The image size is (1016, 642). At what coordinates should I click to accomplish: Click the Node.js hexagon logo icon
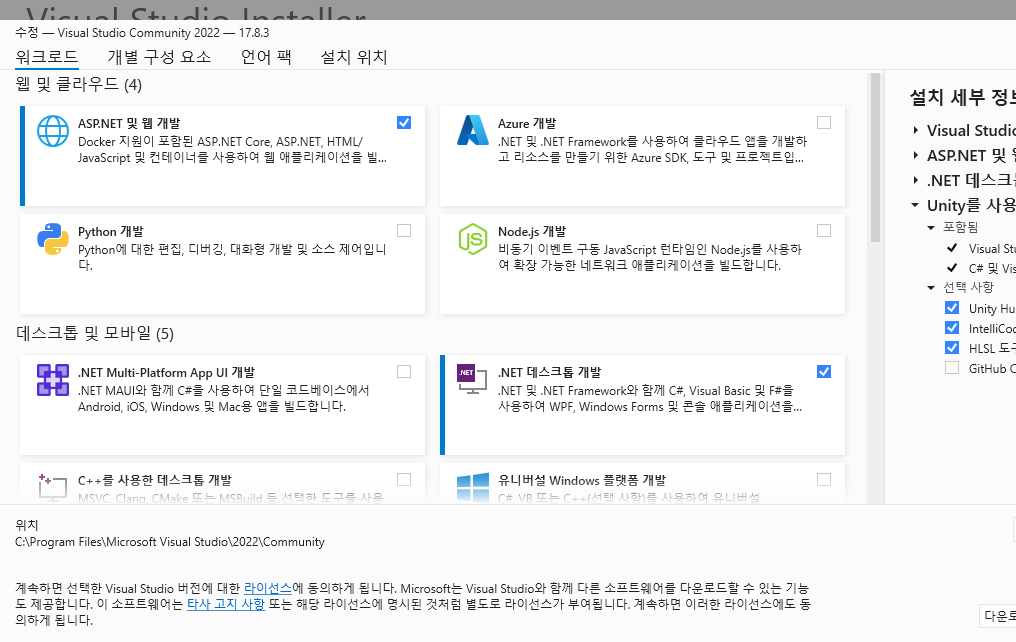coord(473,238)
